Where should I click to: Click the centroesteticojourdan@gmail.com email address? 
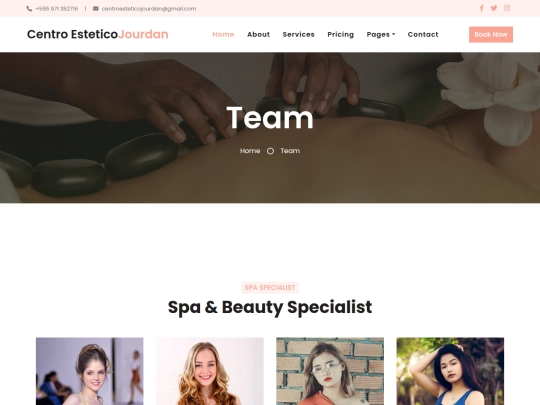149,9
